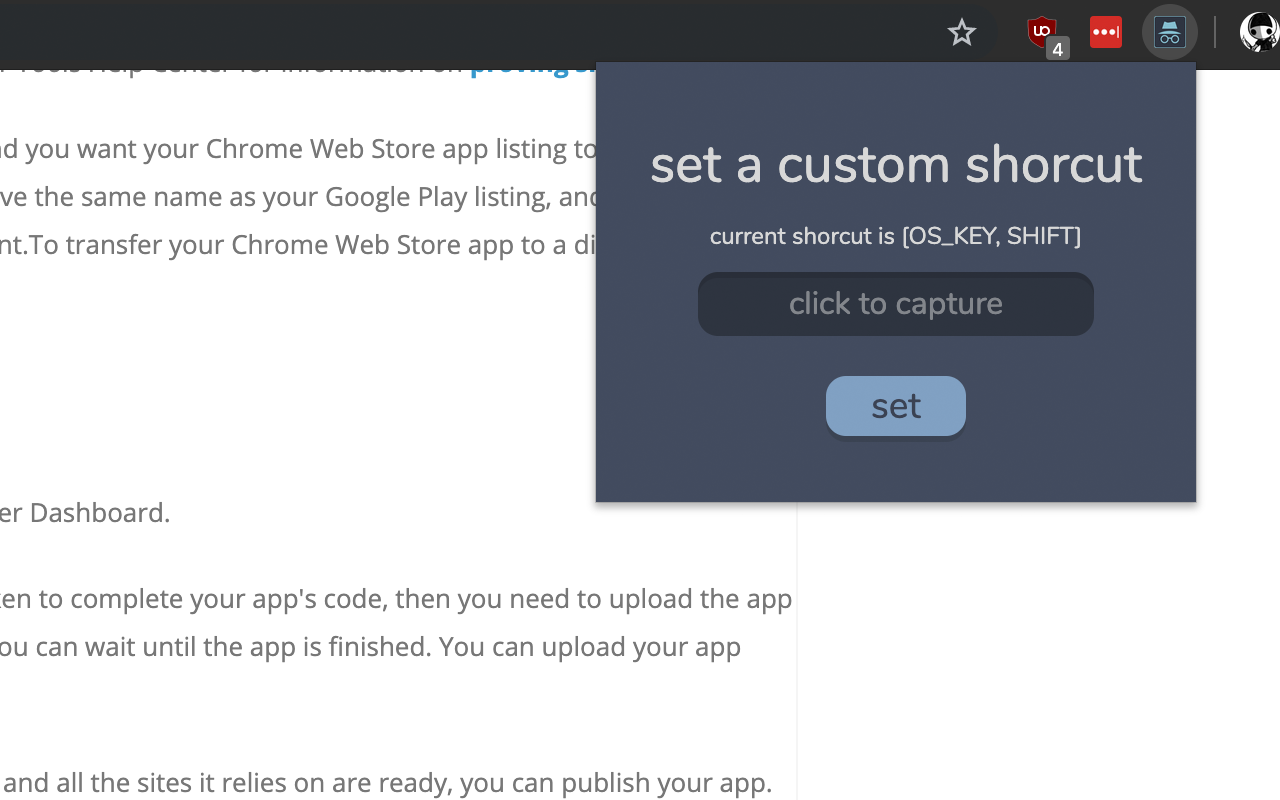Screen dimensions: 1280x800
Task: Activate the 'click to capture' shortcut field
Action: point(896,303)
